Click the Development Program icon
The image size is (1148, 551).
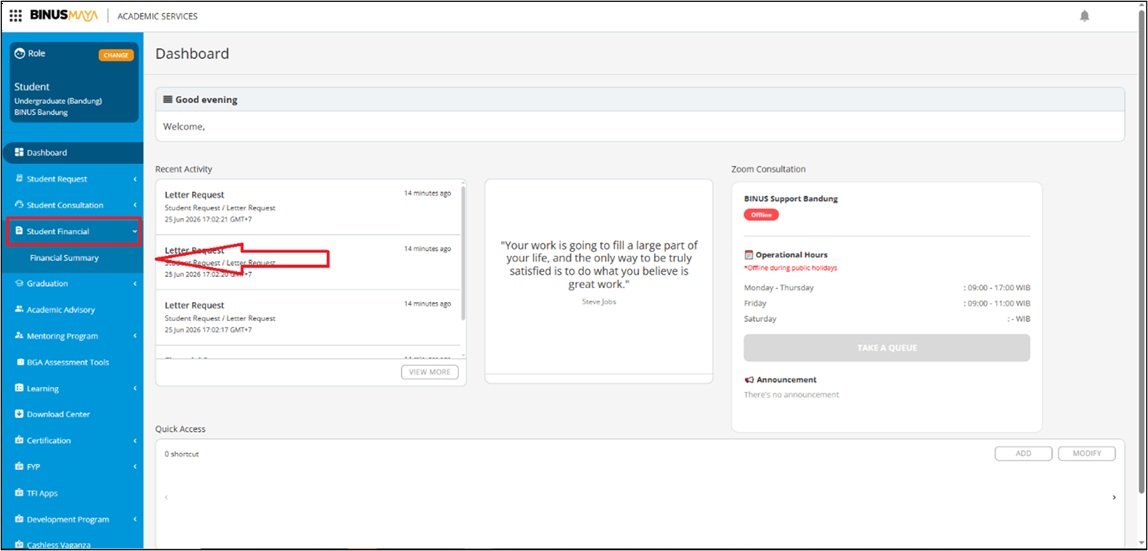tap(20, 520)
